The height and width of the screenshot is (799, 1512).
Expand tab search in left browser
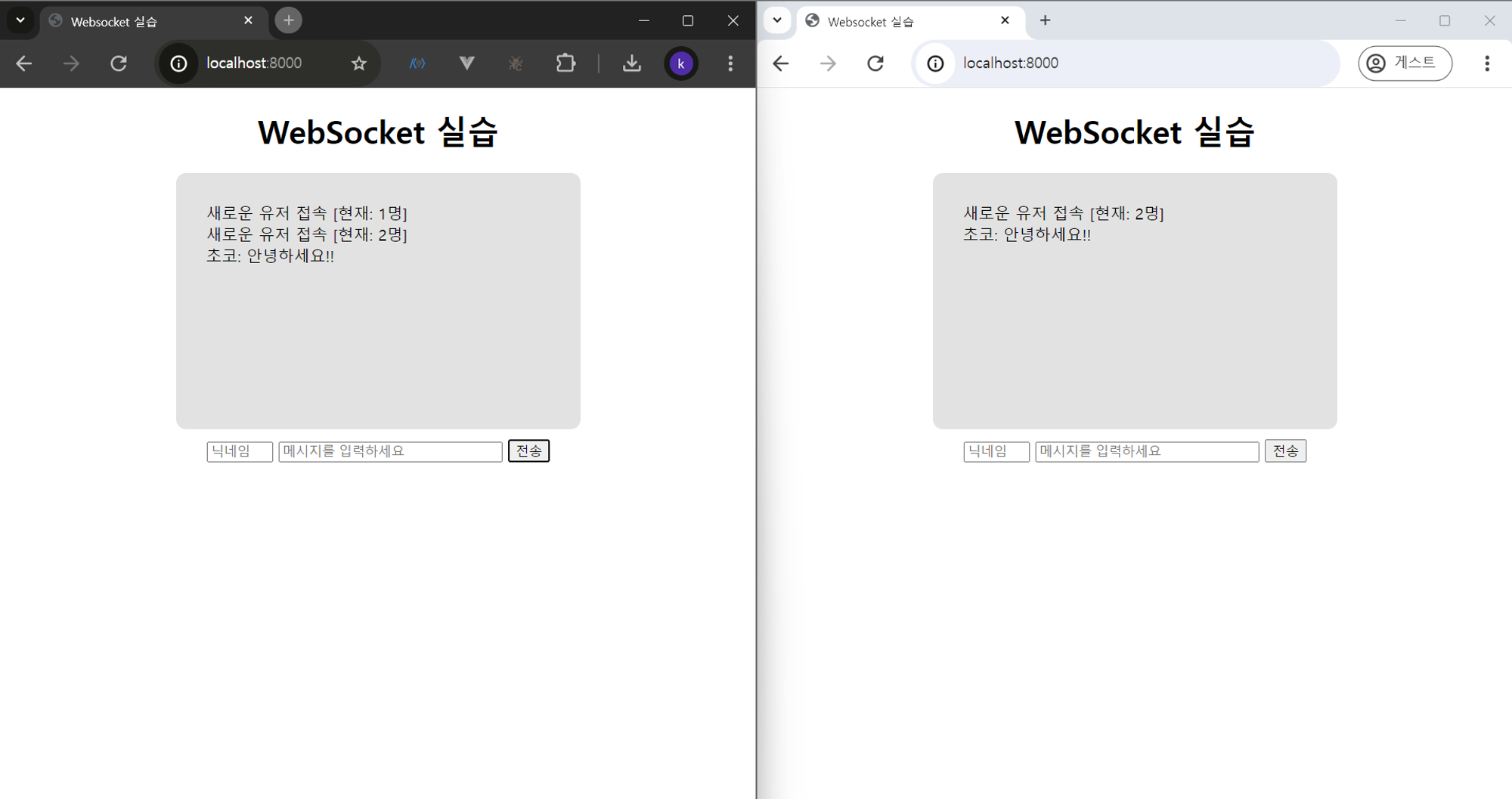(x=20, y=20)
